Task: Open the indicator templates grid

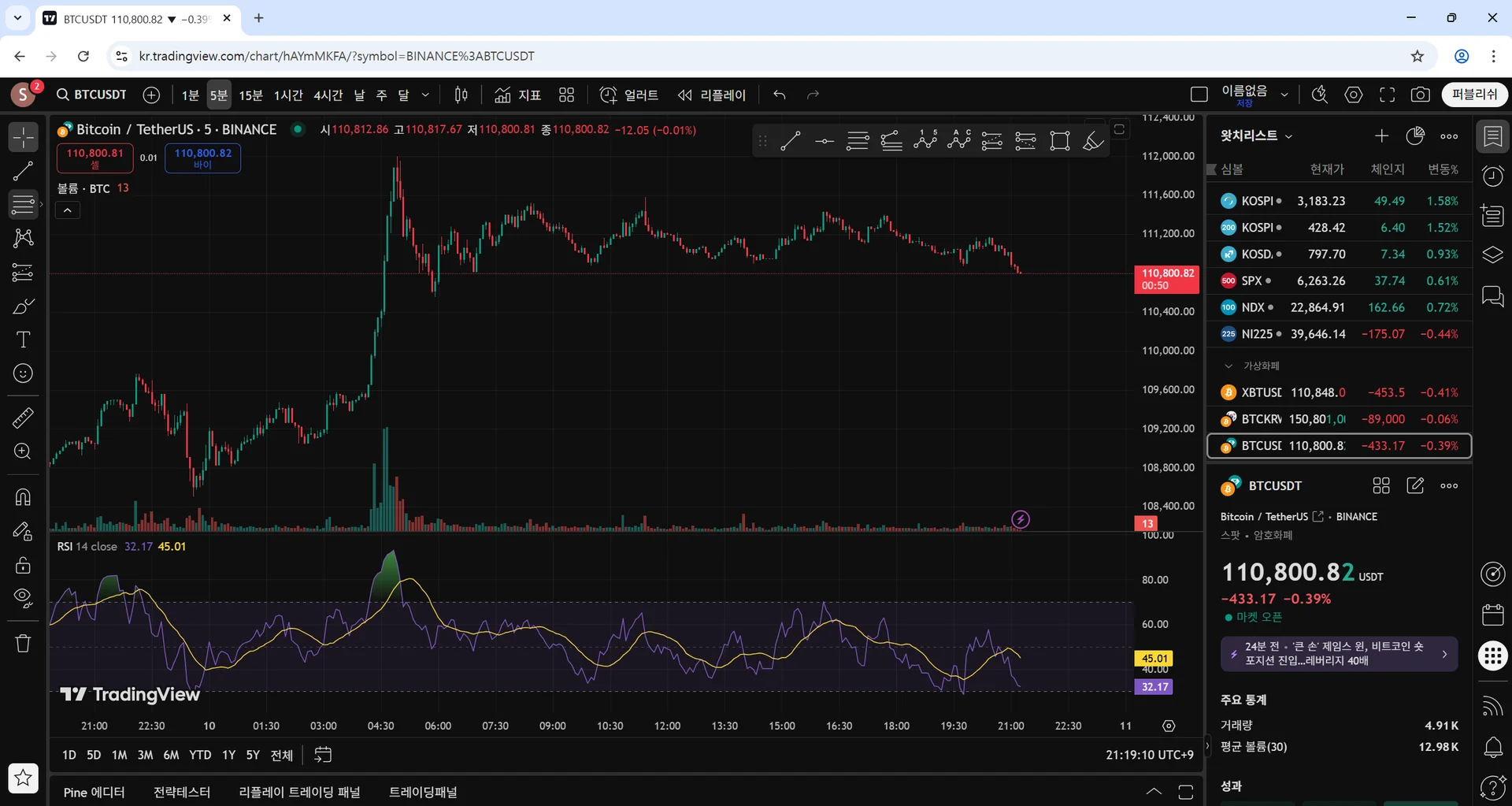Action: 567,95
